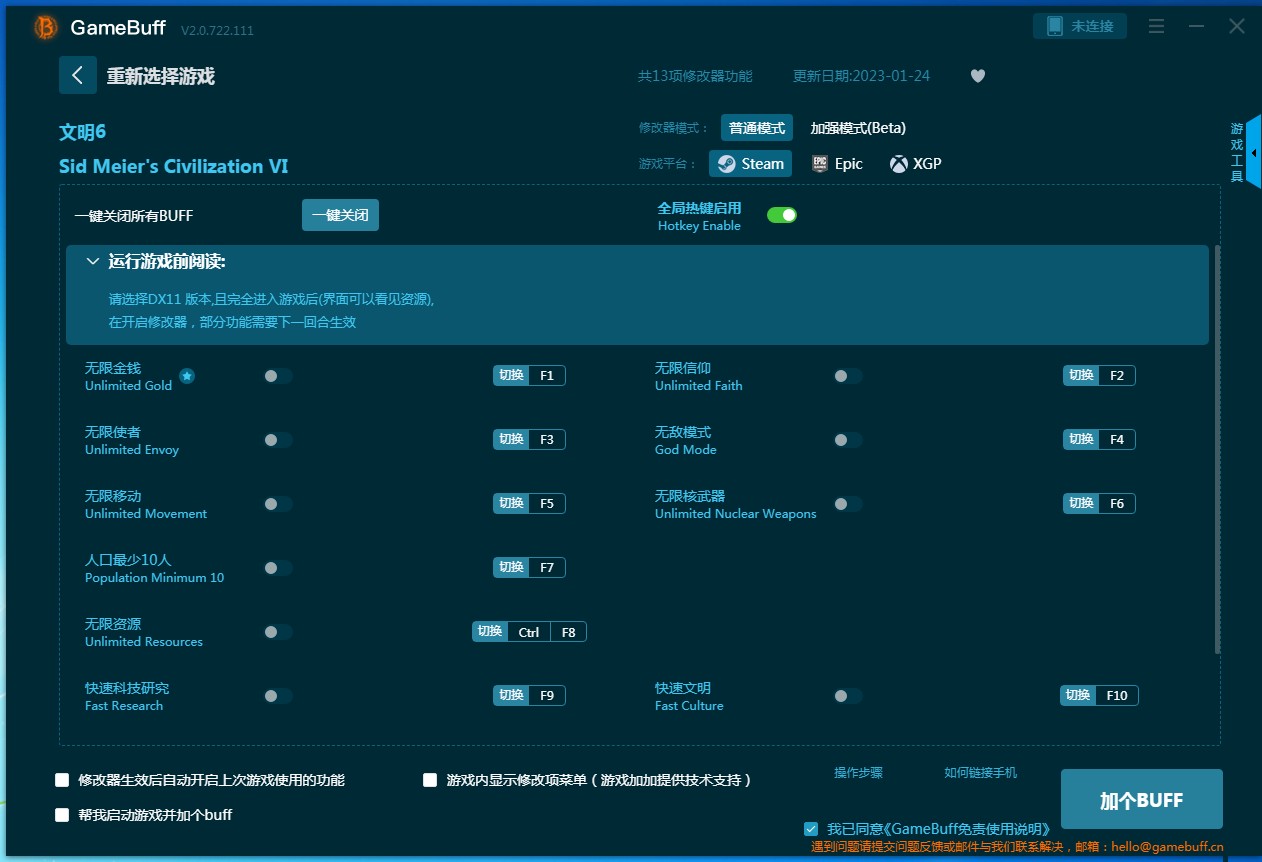Select the XGP platform

click(915, 164)
